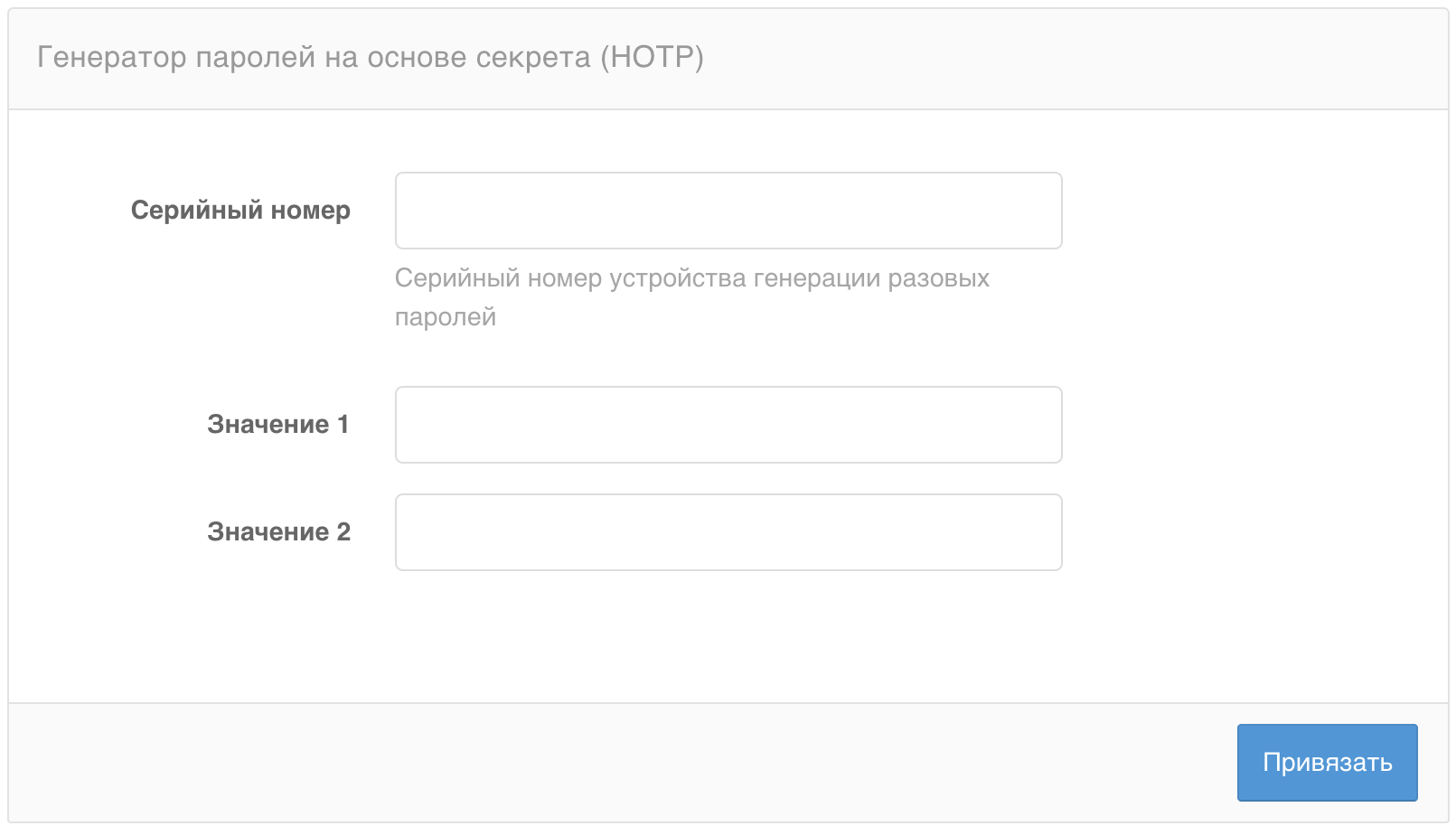Click the word "паролей" under serial field
Image resolution: width=1456 pixels, height=826 pixels.
(x=446, y=318)
